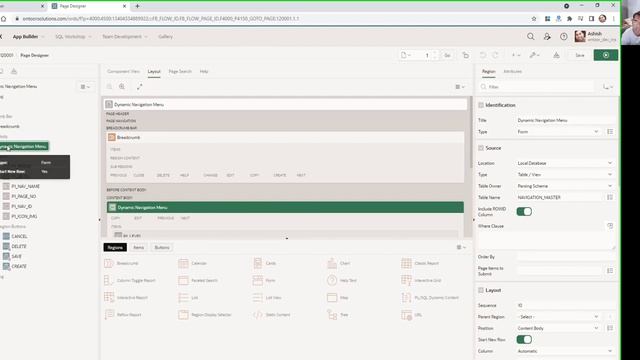This screenshot has width=640, height=360.
Task: Add Map region from the gallery
Action: [338, 298]
